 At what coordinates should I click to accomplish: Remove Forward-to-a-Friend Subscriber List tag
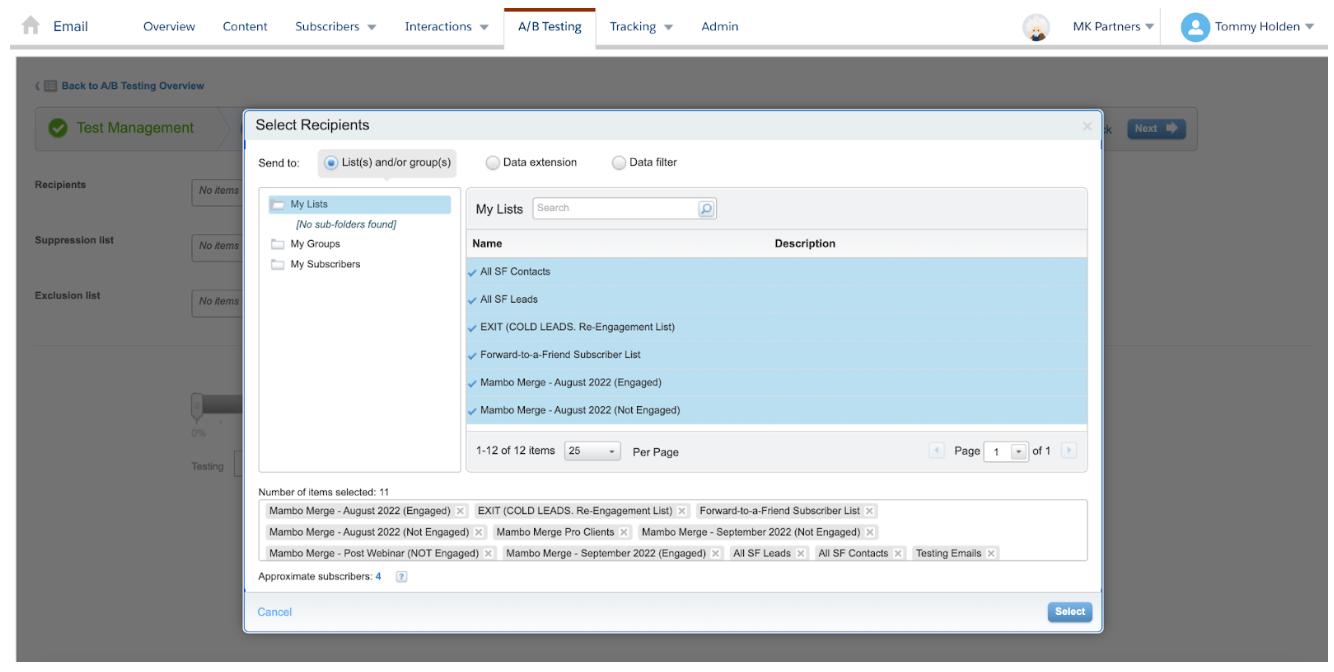click(x=870, y=511)
